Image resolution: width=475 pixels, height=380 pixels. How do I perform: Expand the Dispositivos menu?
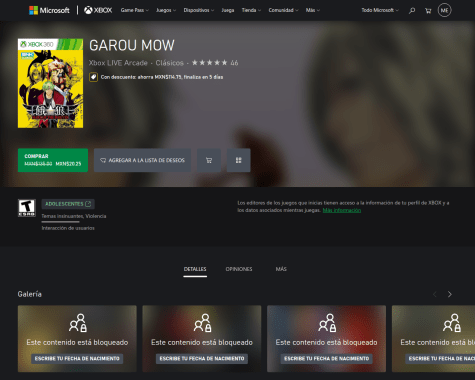[x=199, y=10]
